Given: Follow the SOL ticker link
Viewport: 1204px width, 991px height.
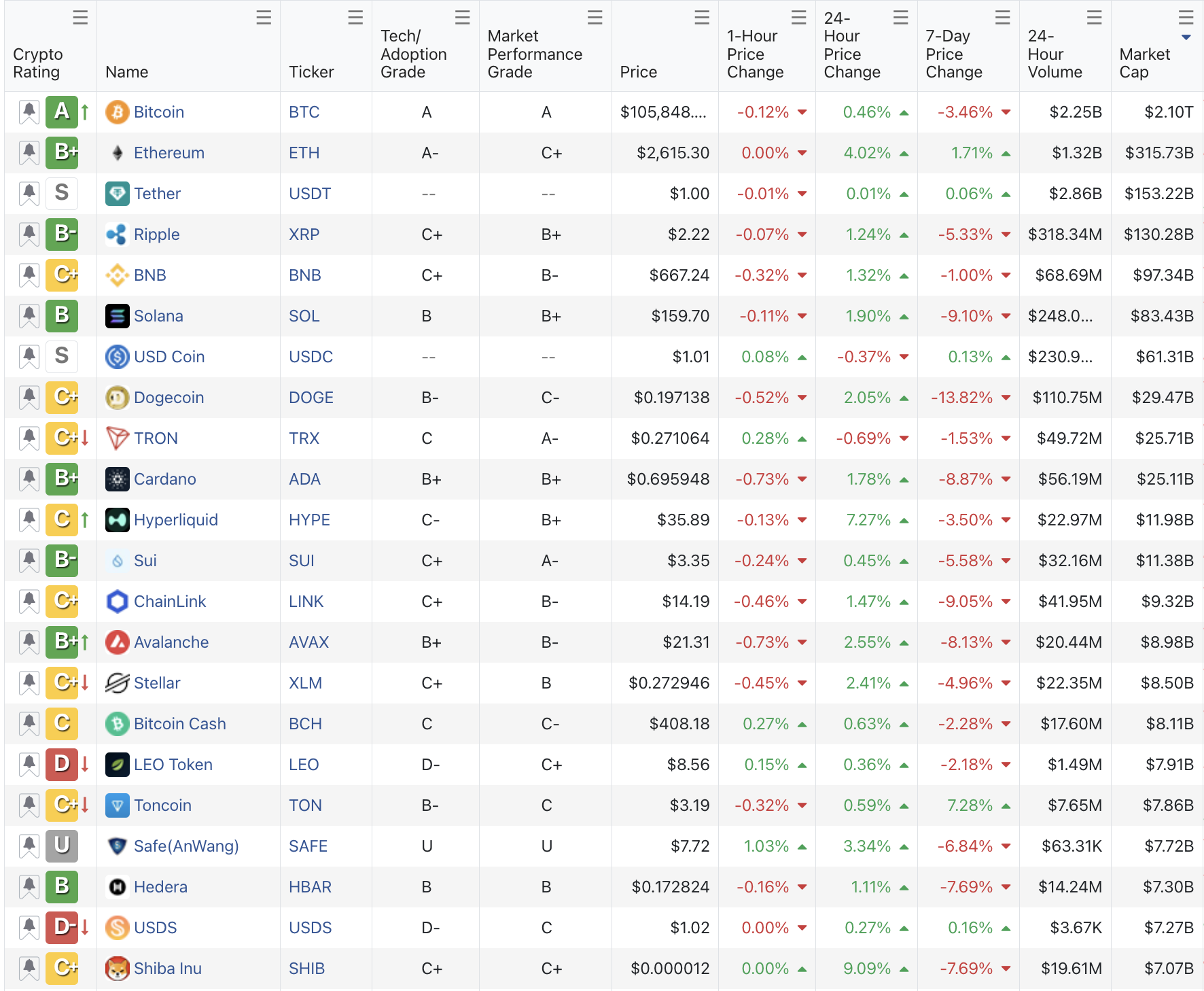Looking at the screenshot, I should pyautogui.click(x=304, y=316).
